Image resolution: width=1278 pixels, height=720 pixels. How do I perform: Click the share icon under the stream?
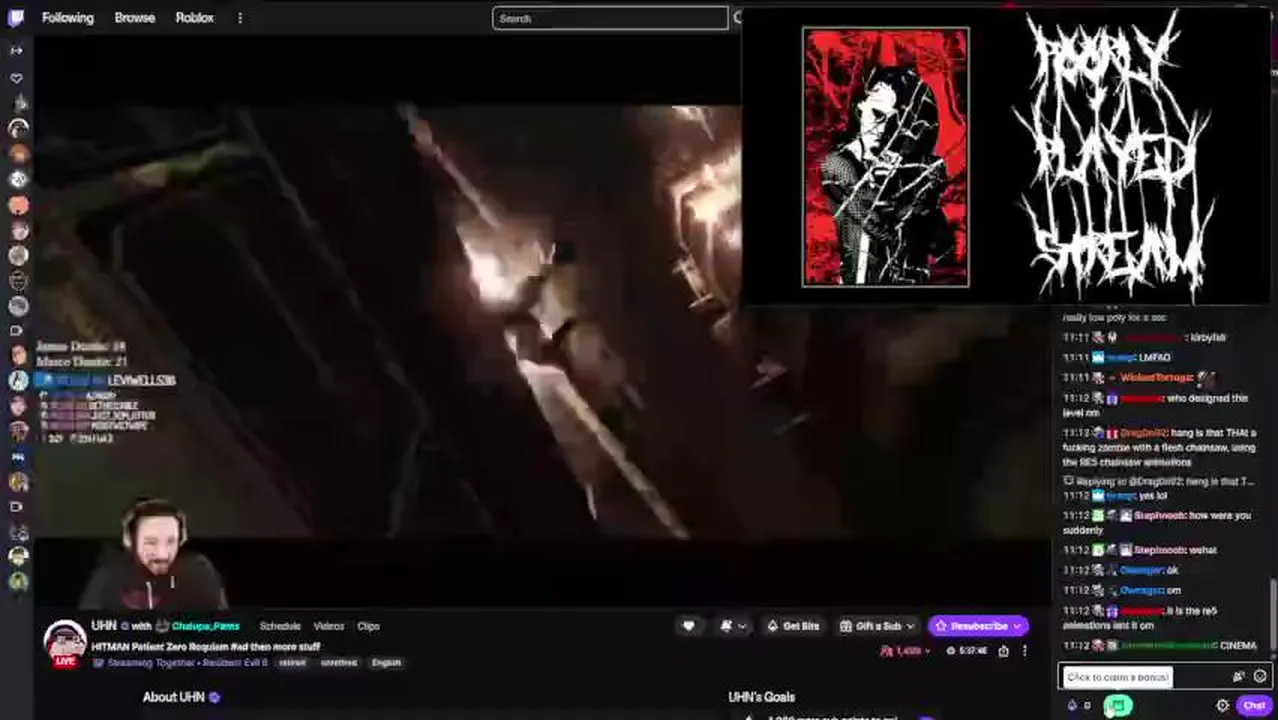[1004, 650]
